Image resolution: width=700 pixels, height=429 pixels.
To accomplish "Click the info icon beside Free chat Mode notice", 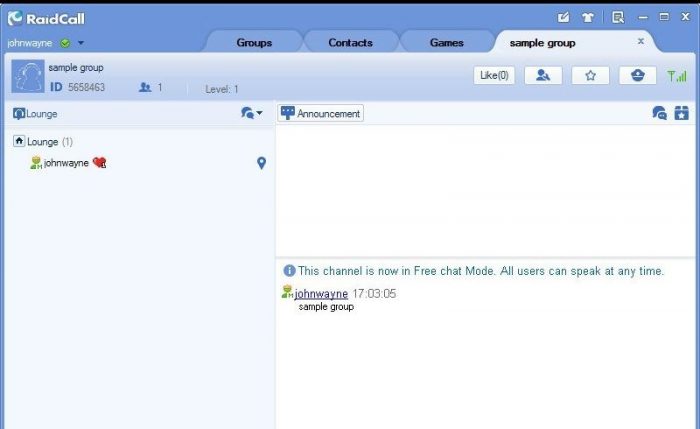I will [x=289, y=271].
